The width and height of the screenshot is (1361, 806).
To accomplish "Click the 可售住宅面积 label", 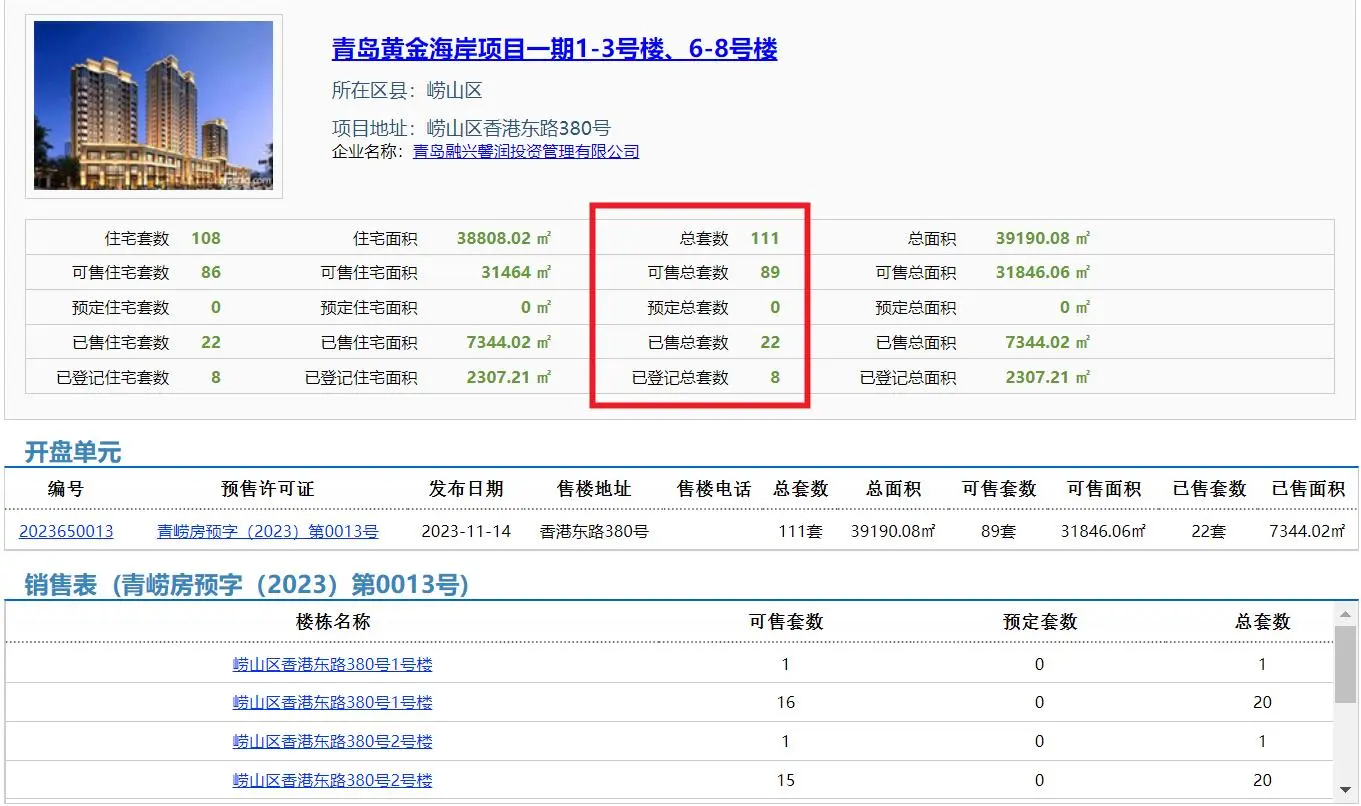I will point(369,273).
